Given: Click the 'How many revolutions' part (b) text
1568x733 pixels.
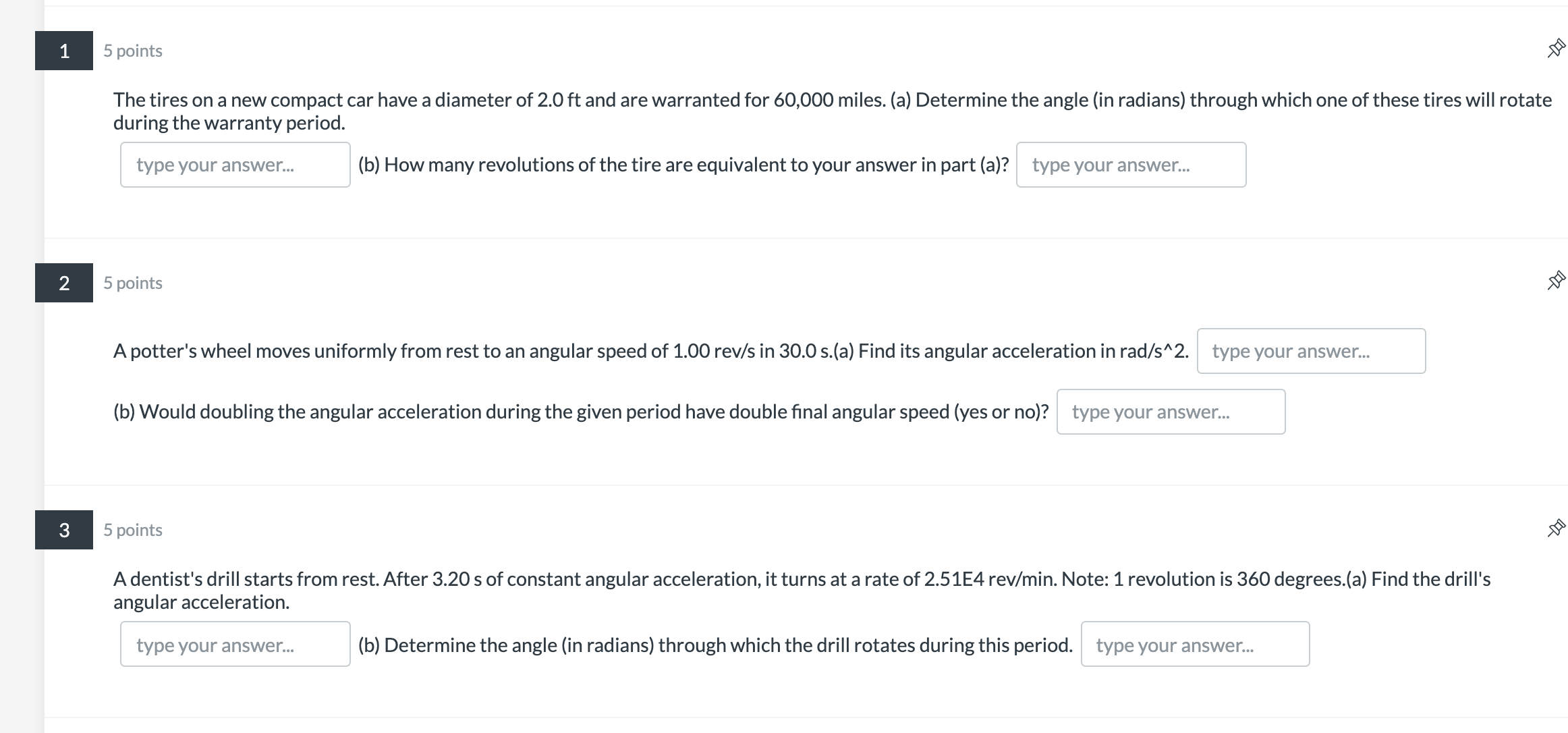Looking at the screenshot, I should tap(683, 165).
